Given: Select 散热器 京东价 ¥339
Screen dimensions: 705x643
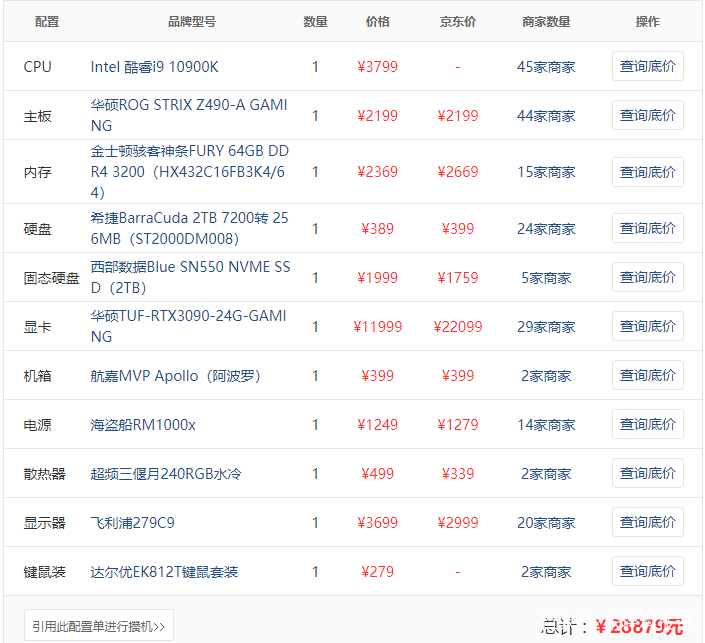Looking at the screenshot, I should coord(458,474).
